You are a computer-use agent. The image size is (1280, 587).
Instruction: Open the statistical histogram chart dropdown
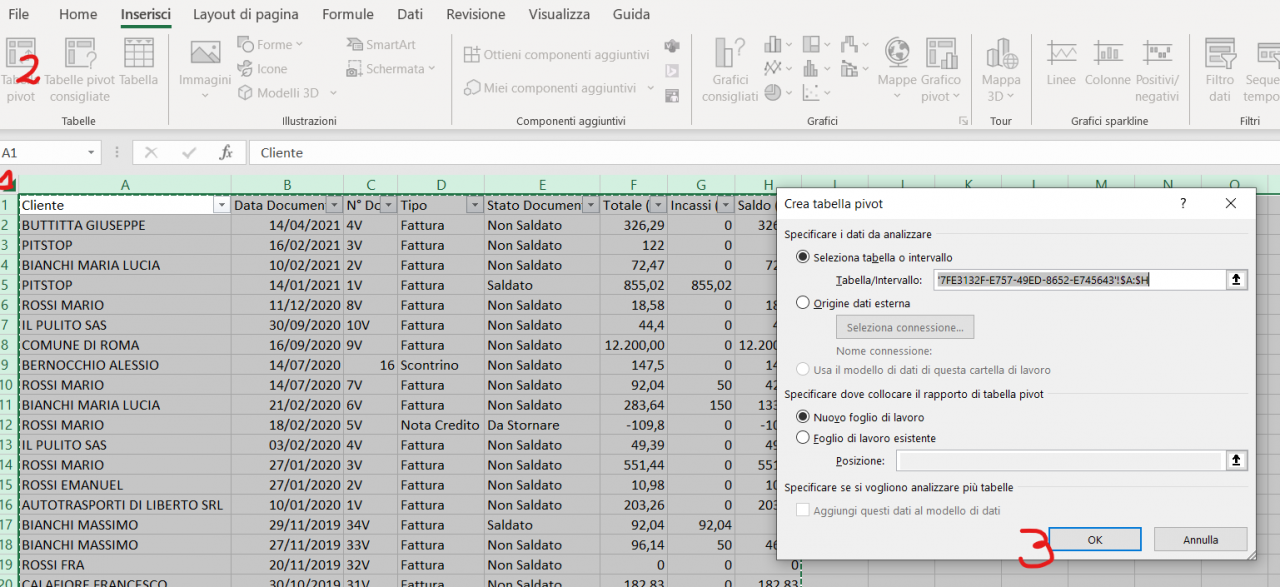(816, 69)
